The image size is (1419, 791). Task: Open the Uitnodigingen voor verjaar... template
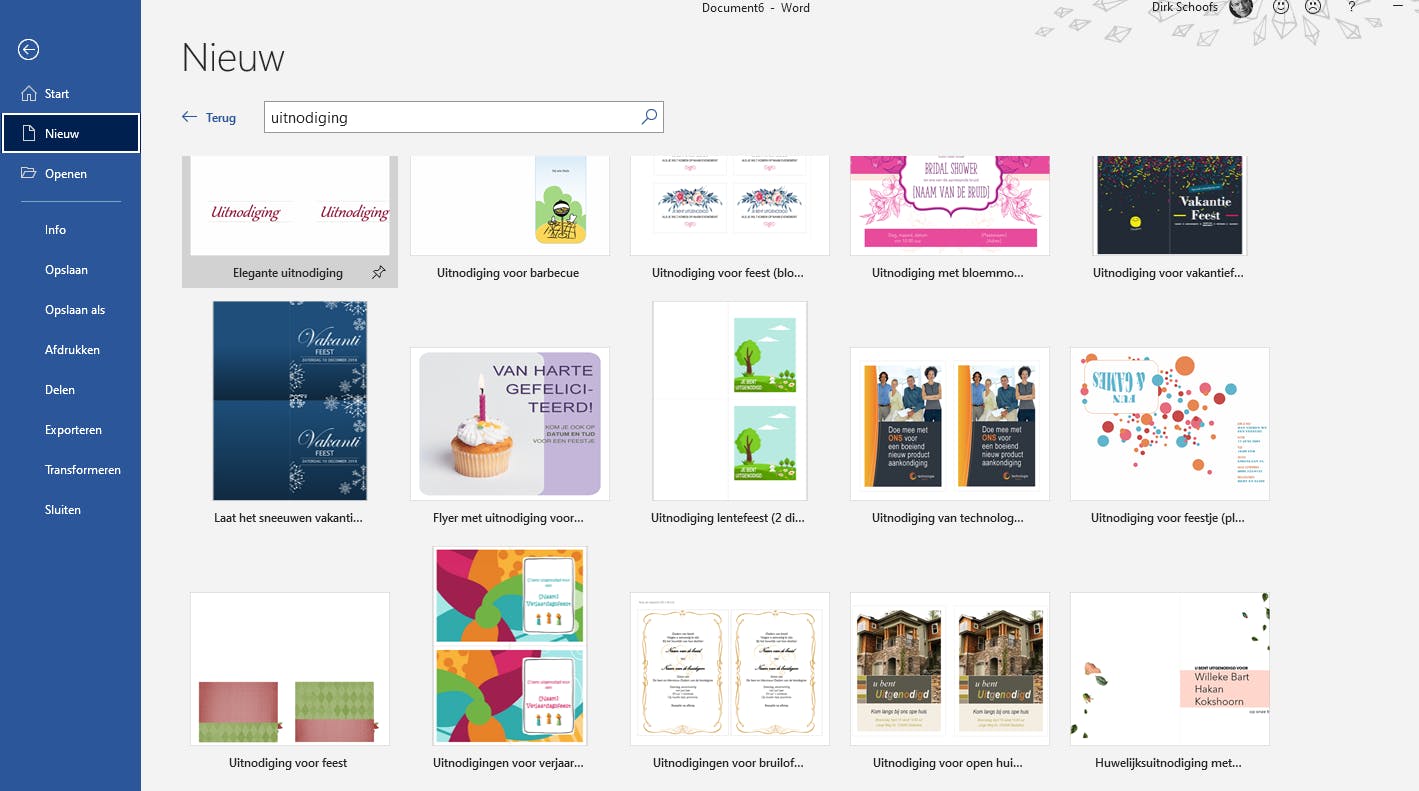(x=510, y=658)
